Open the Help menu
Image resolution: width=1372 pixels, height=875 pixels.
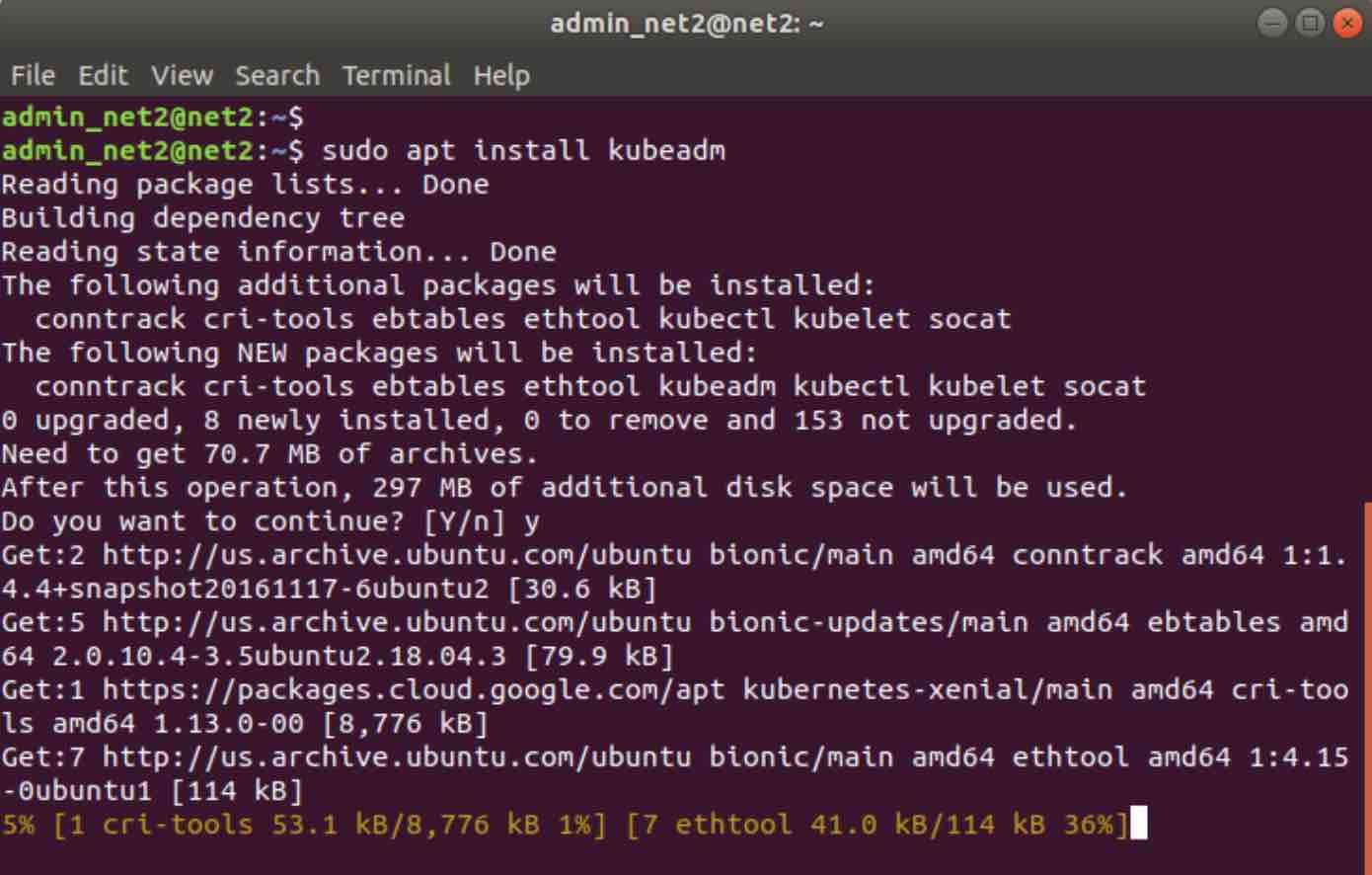coord(501,75)
